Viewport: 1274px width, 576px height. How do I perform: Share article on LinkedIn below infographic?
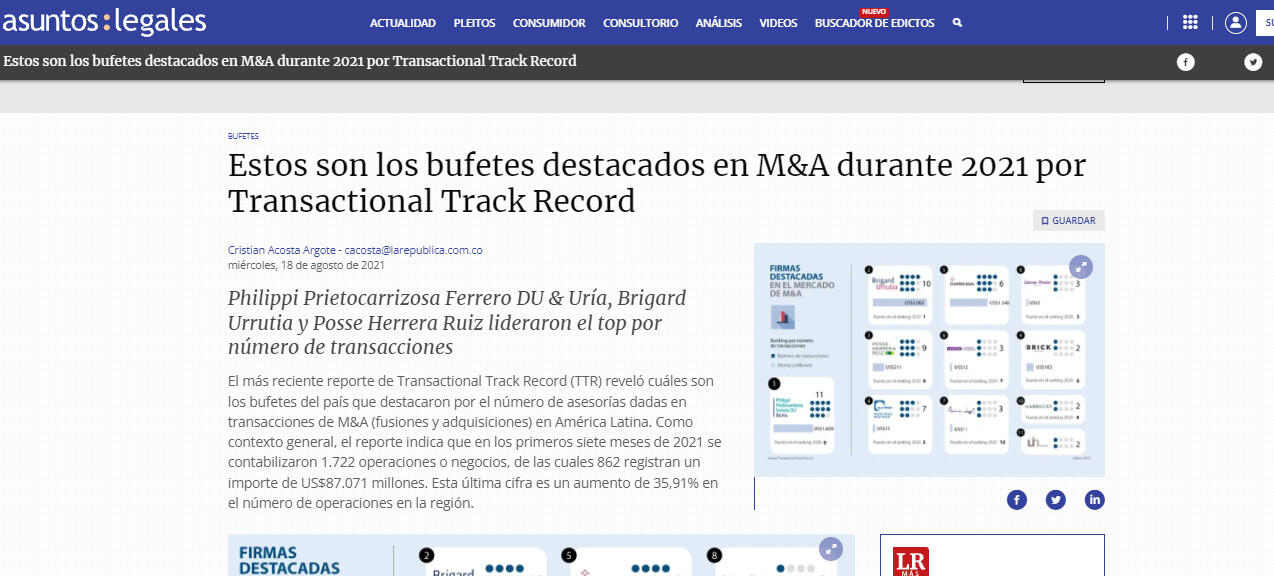click(1094, 499)
